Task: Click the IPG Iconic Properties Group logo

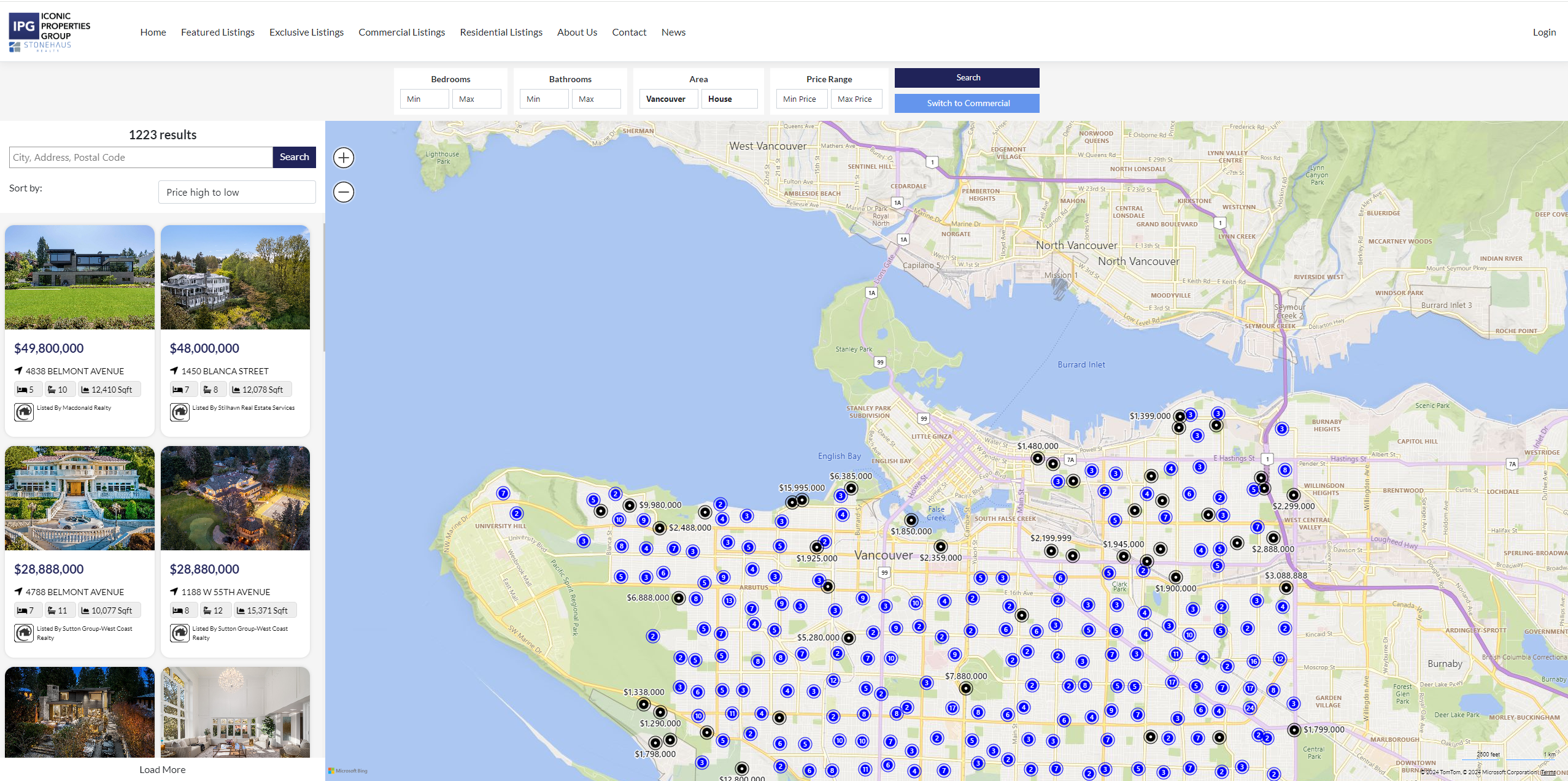Action: point(49,32)
